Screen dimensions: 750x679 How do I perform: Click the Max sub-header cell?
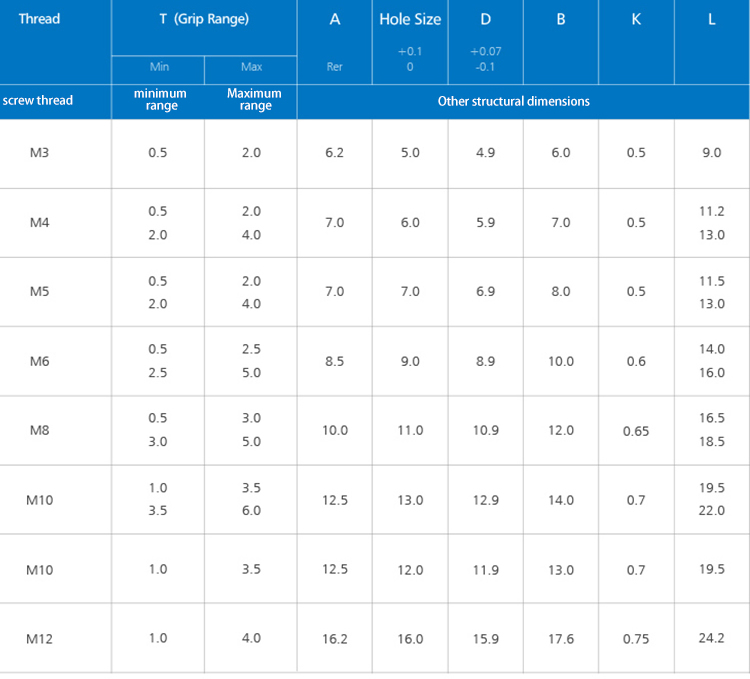pos(251,68)
